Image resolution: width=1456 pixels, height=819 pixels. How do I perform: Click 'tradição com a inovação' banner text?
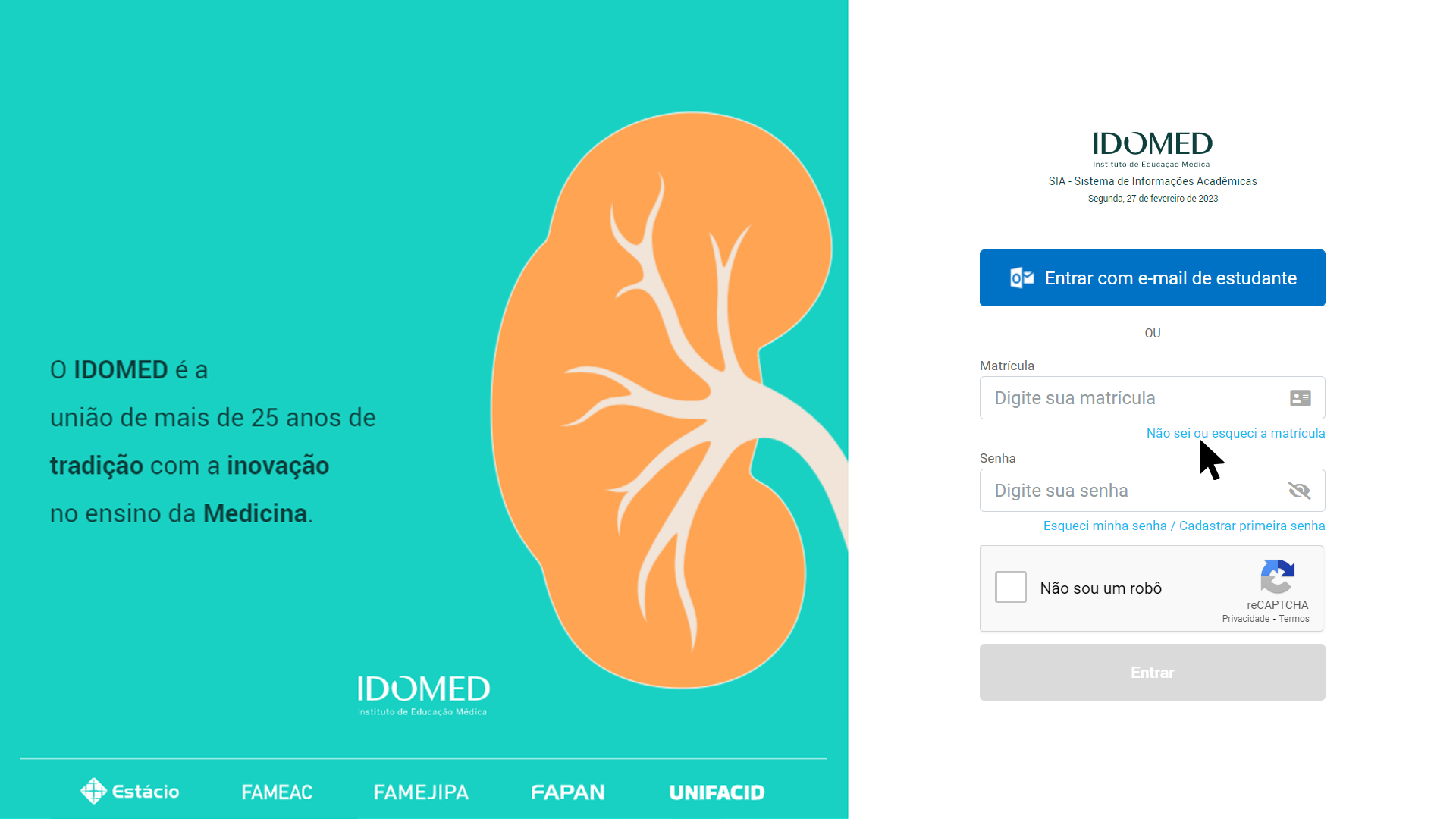click(x=190, y=466)
